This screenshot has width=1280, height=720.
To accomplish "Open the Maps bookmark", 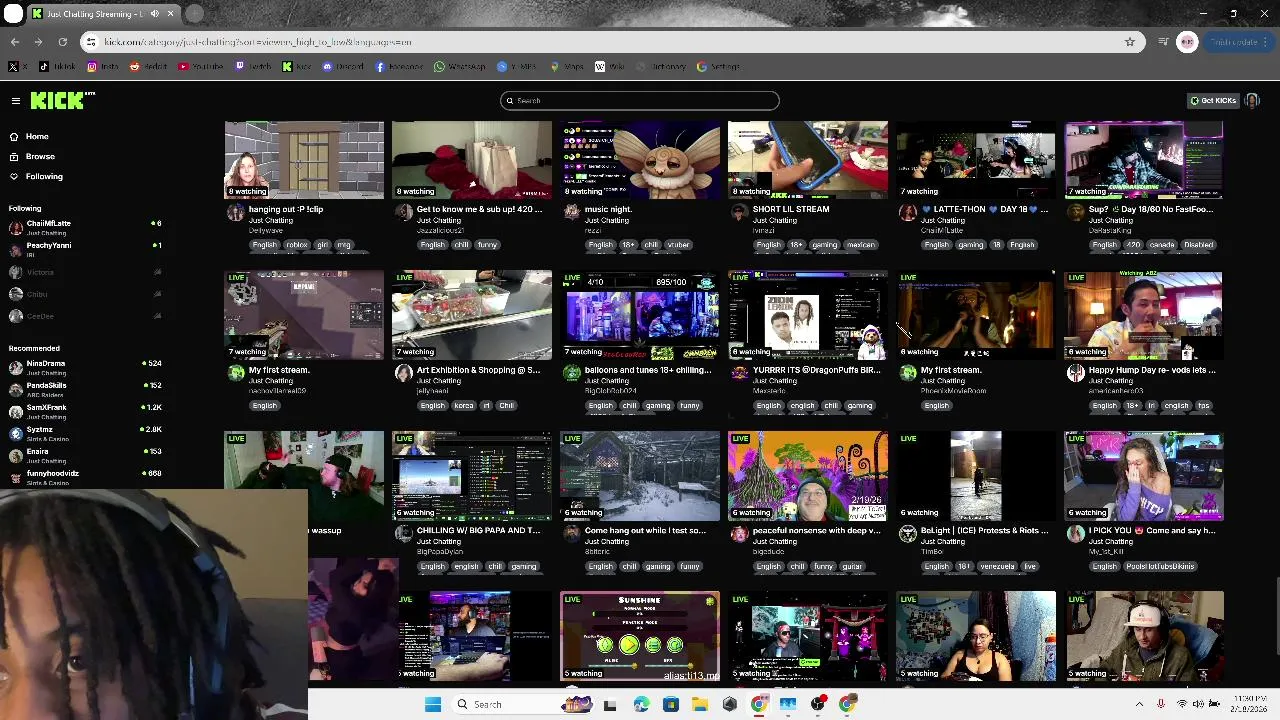I will tap(566, 67).
